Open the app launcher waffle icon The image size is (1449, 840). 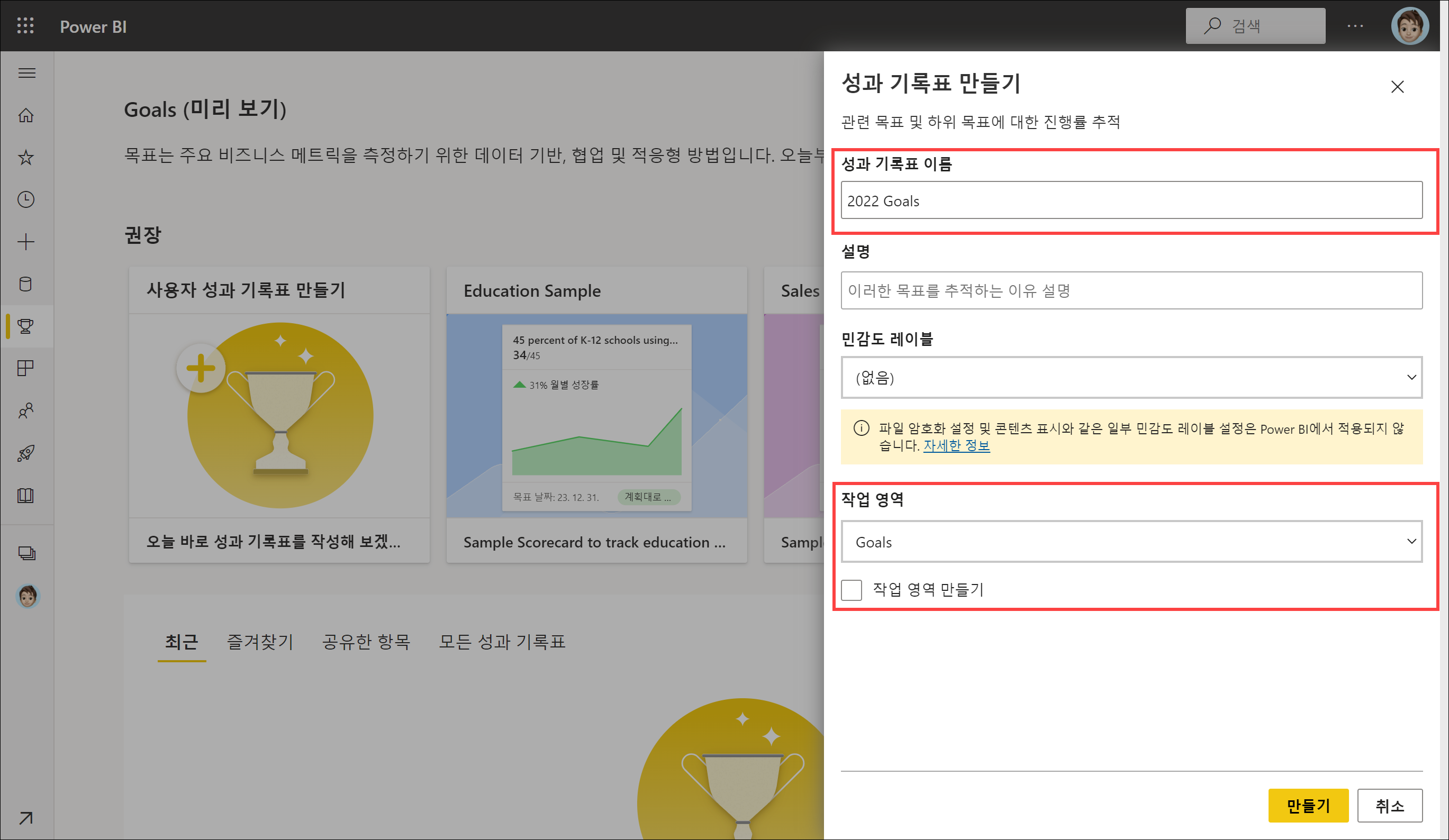[25, 26]
